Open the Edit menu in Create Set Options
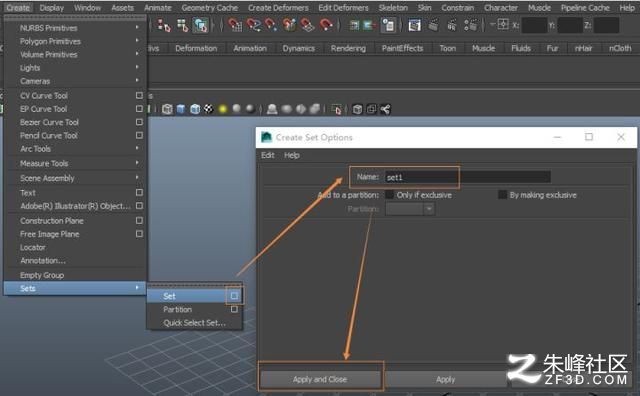Image resolution: width=640 pixels, height=396 pixels. point(268,155)
